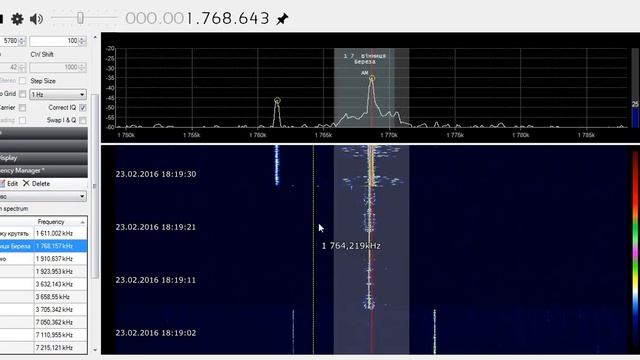Select bookmark 1 611,002 kHz
Viewport: 640px width, 360px height.
[x=44, y=233]
